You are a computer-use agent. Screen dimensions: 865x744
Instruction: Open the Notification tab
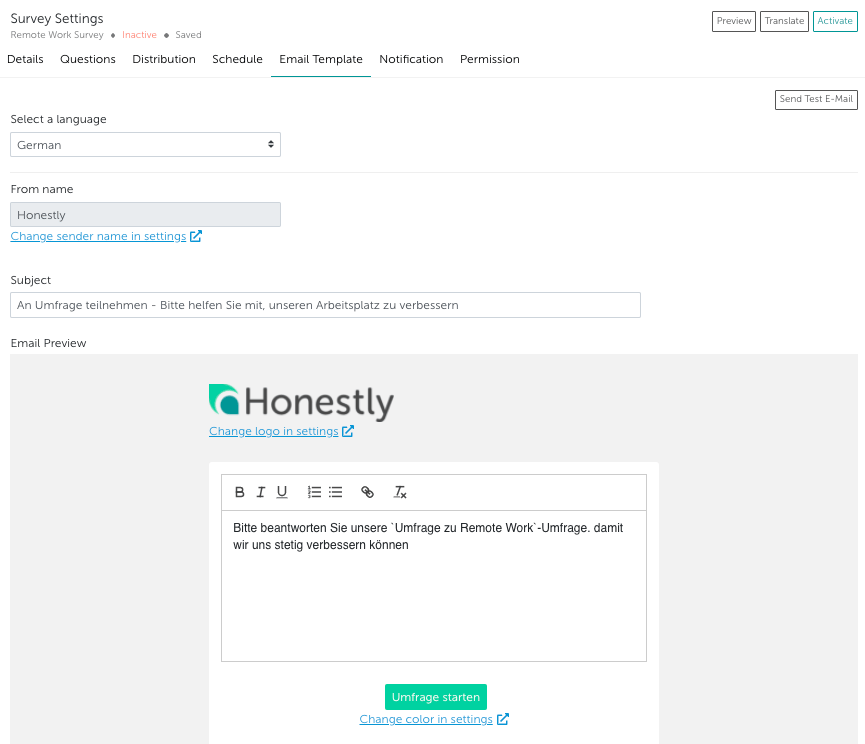tap(411, 59)
